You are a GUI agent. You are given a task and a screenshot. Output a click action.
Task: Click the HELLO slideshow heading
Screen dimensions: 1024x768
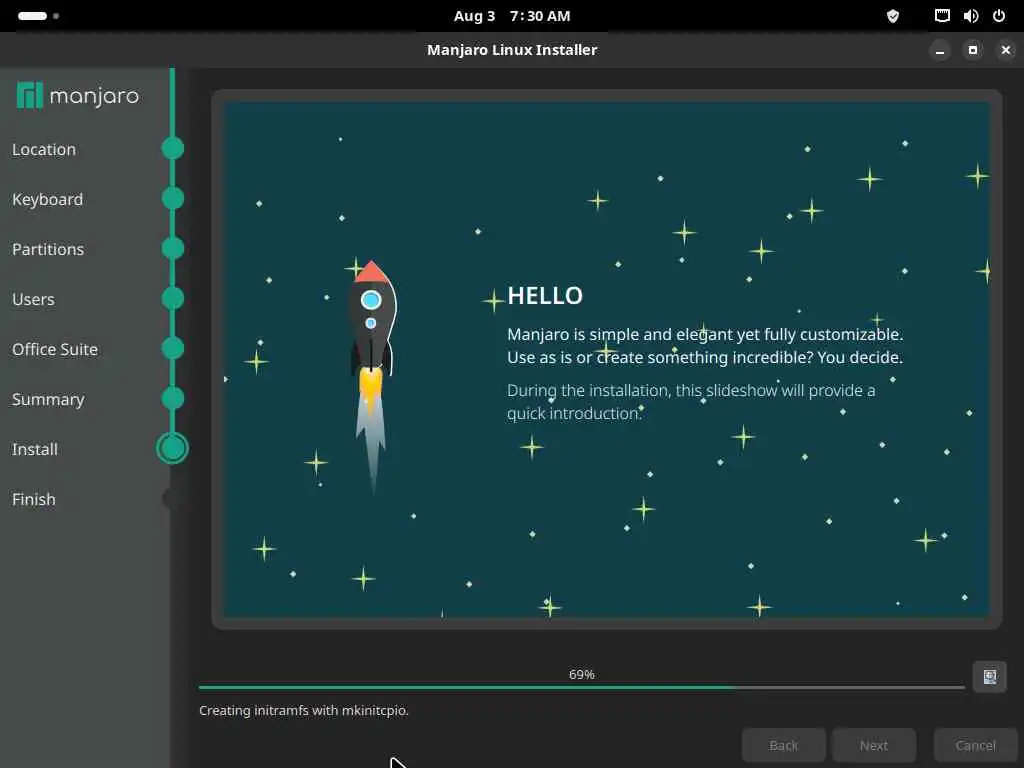tap(545, 296)
